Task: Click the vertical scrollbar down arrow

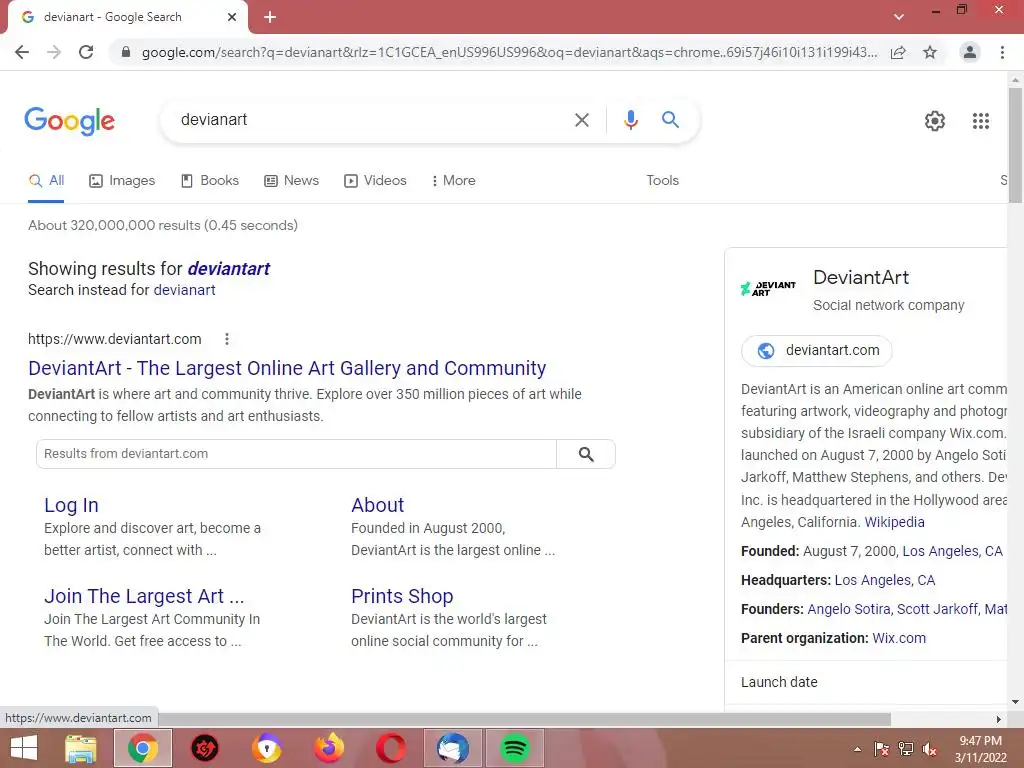Action: coord(1015,702)
